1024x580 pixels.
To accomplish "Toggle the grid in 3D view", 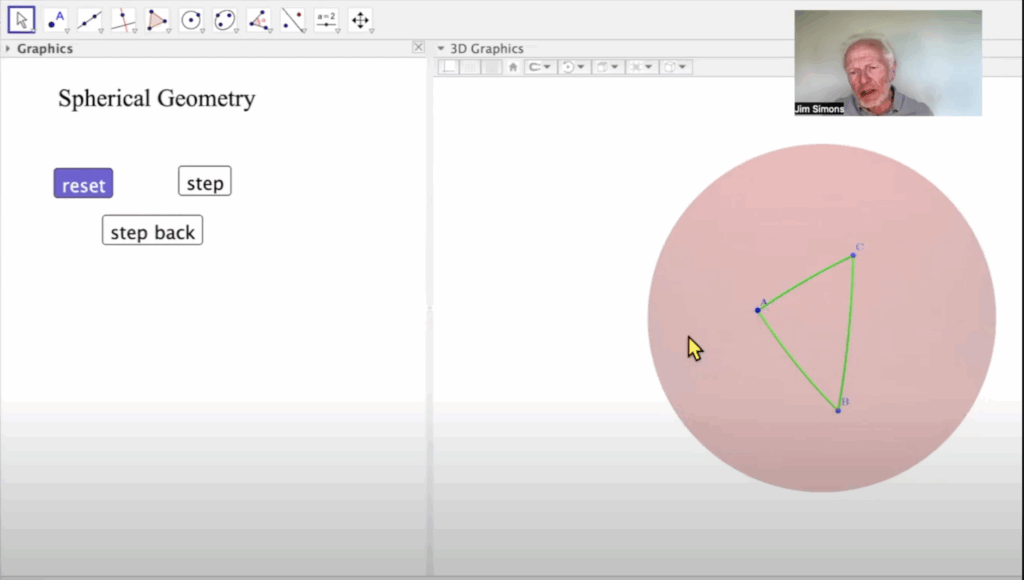I will (x=471, y=67).
